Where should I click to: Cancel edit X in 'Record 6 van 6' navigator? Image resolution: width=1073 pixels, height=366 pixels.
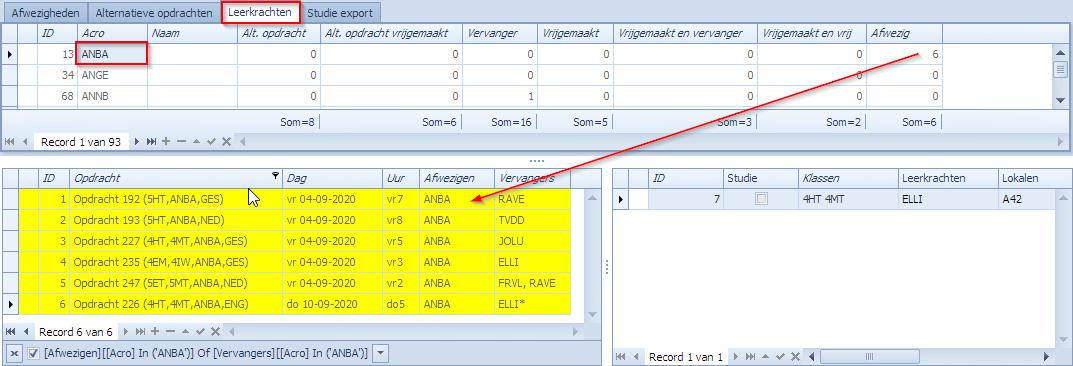point(216,332)
